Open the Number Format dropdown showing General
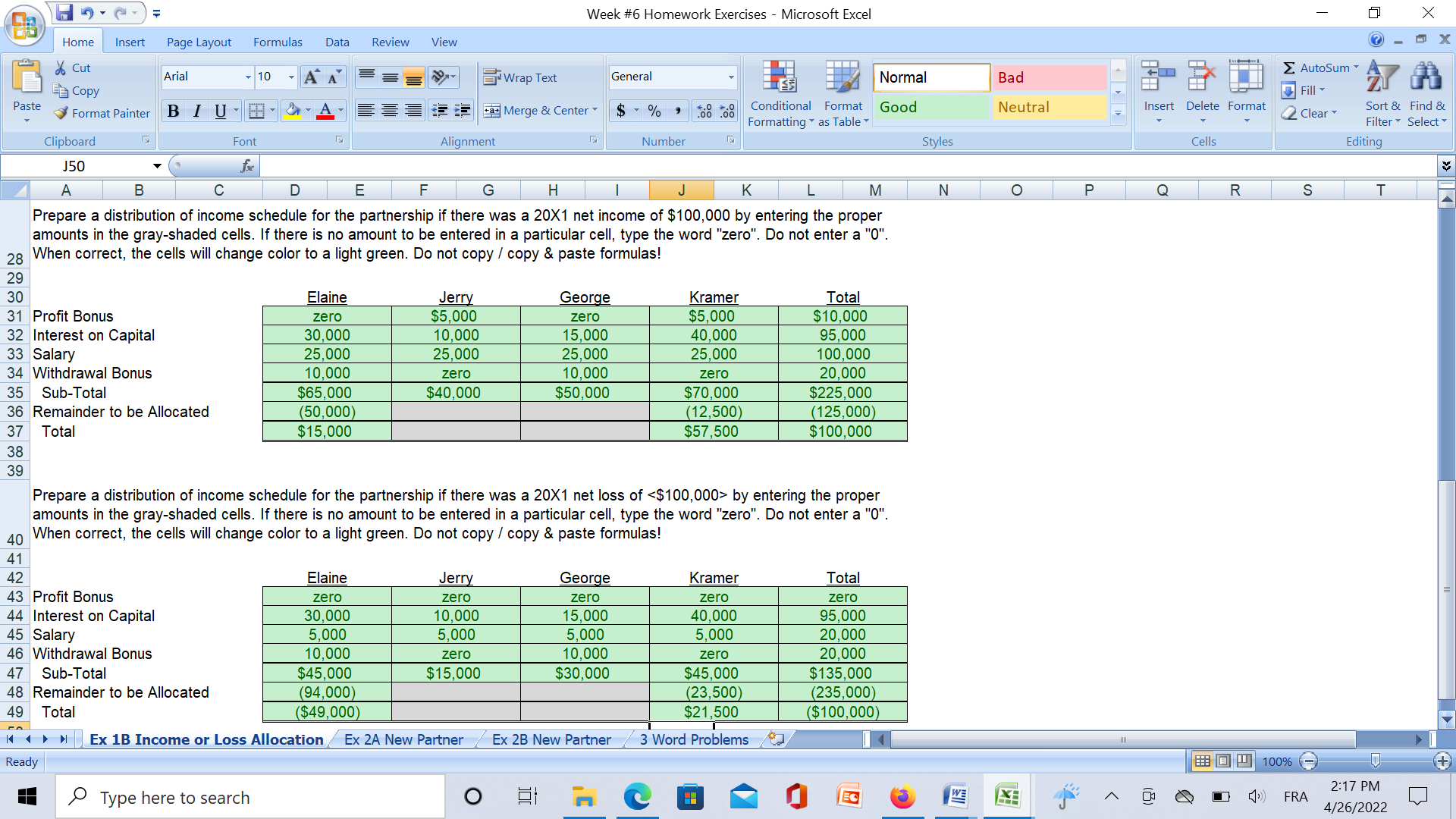Viewport: 1456px width, 819px height. pos(672,77)
